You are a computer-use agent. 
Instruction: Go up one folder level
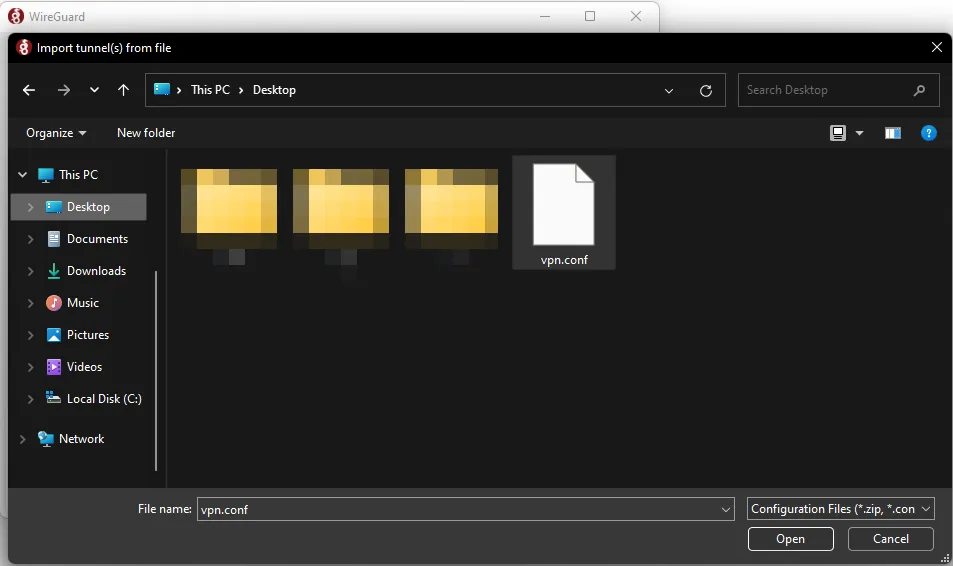(x=123, y=90)
